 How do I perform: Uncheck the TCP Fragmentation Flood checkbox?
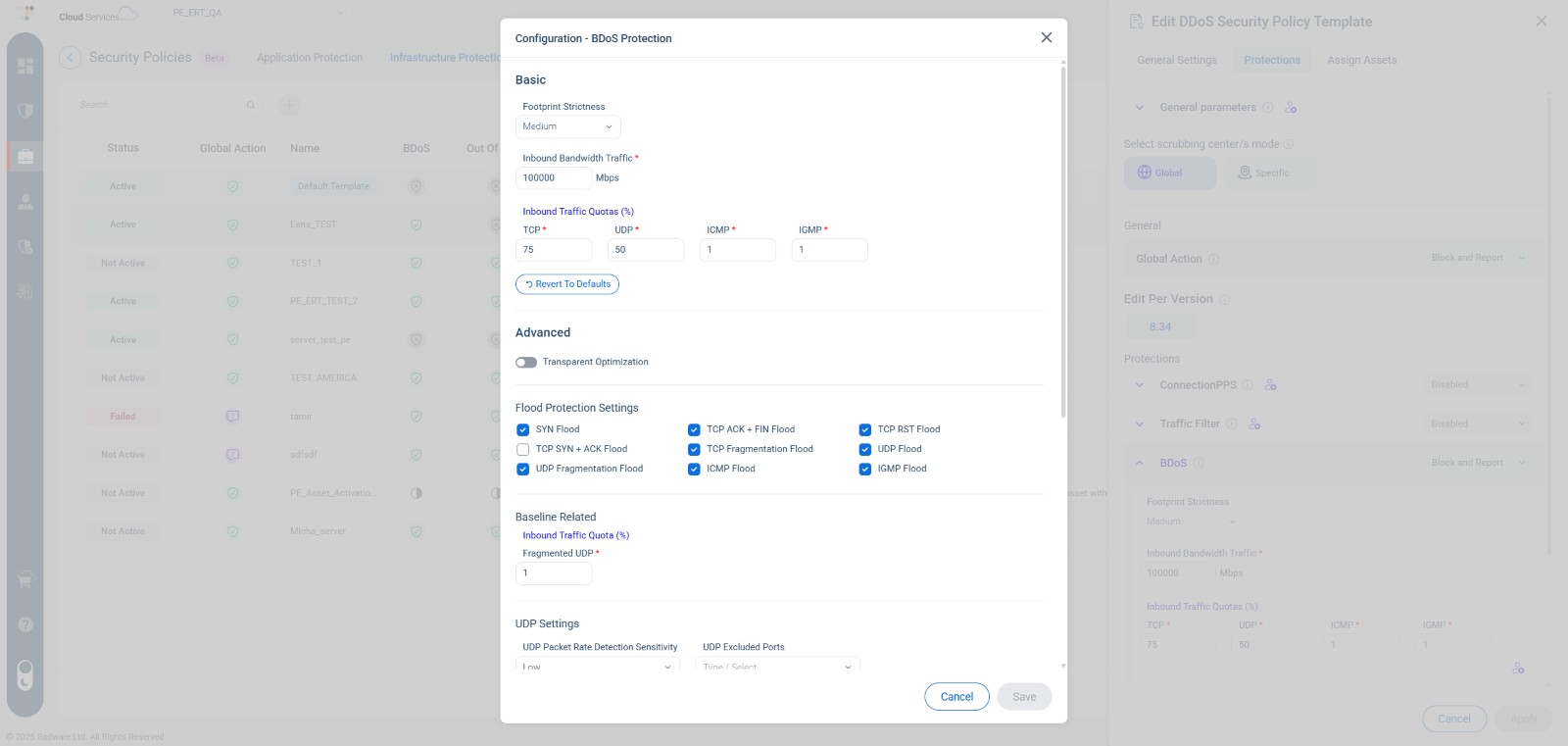[x=694, y=449]
